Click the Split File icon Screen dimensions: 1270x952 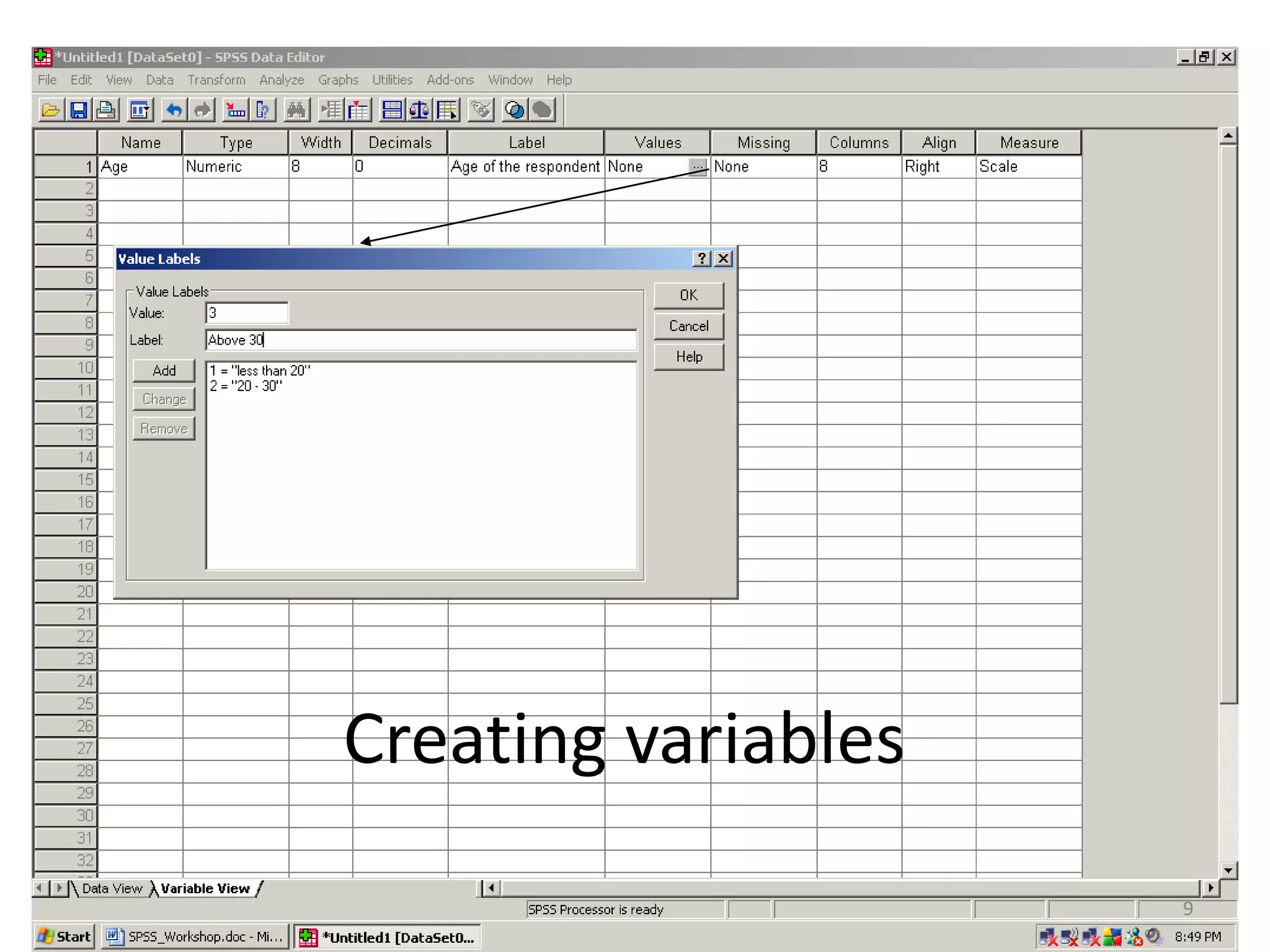pos(391,110)
